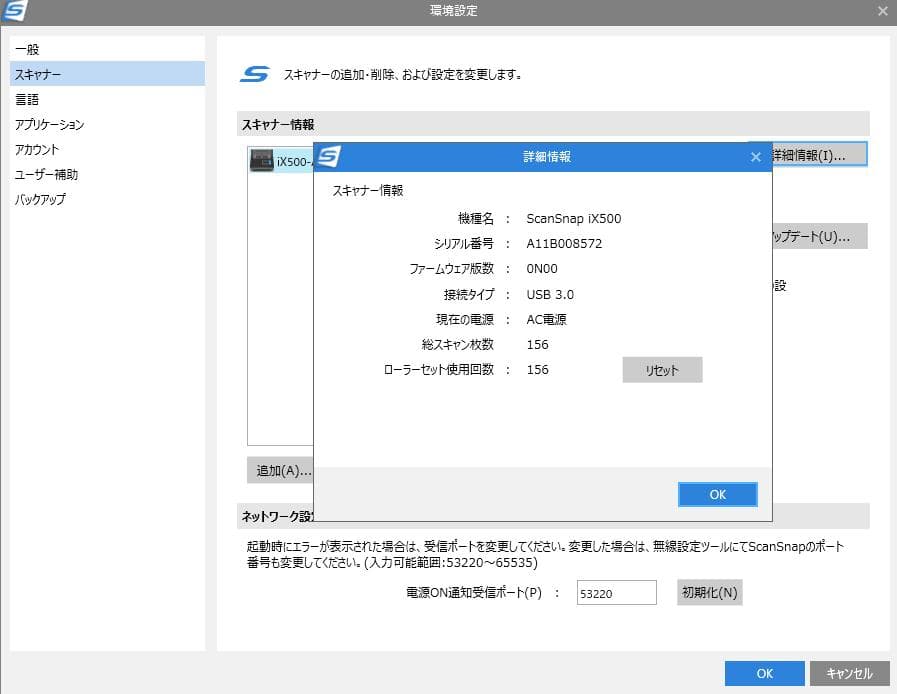Open the バックアップ settings section

pos(40,199)
